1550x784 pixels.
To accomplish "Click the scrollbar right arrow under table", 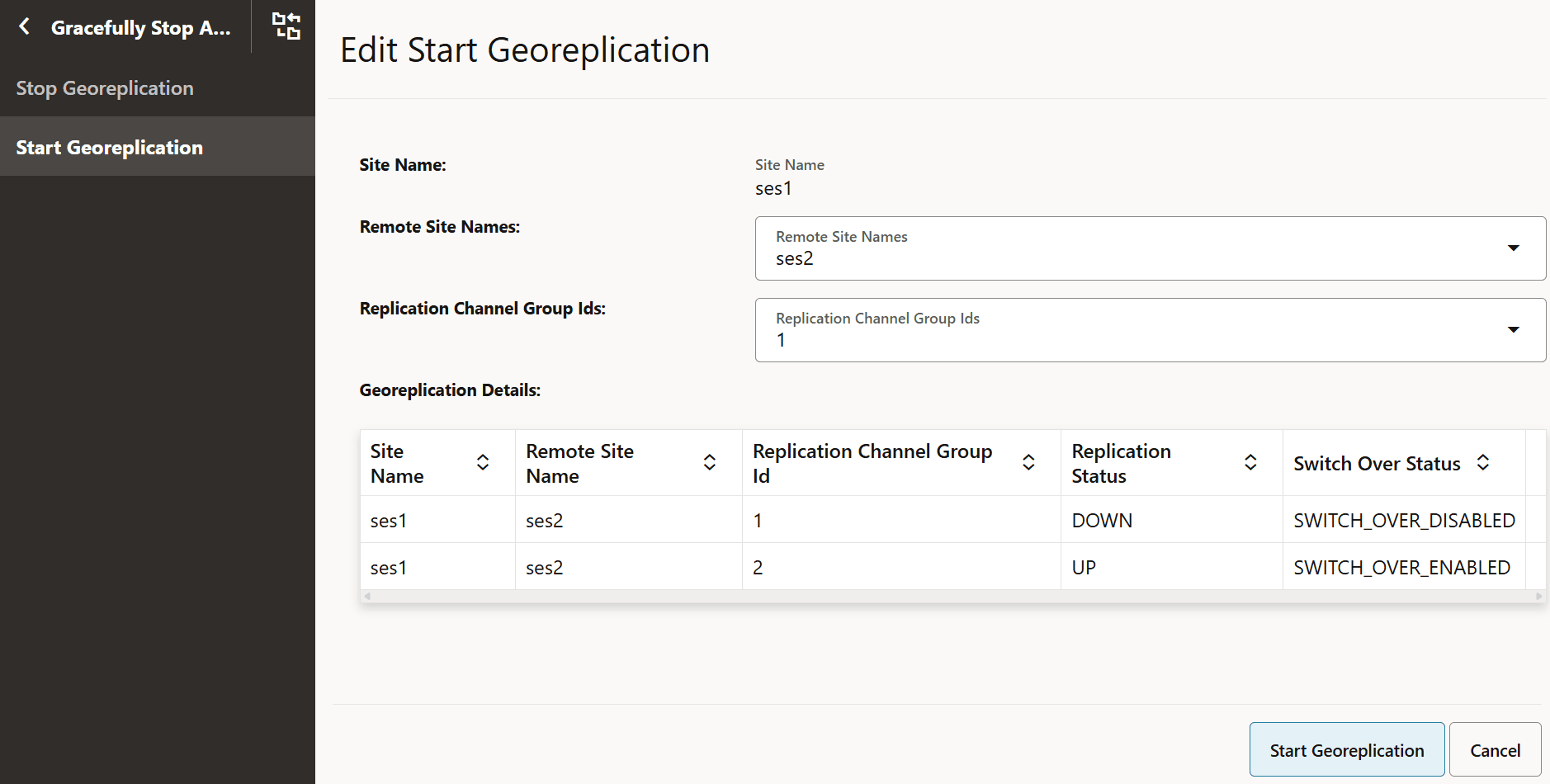I will coord(1538,596).
